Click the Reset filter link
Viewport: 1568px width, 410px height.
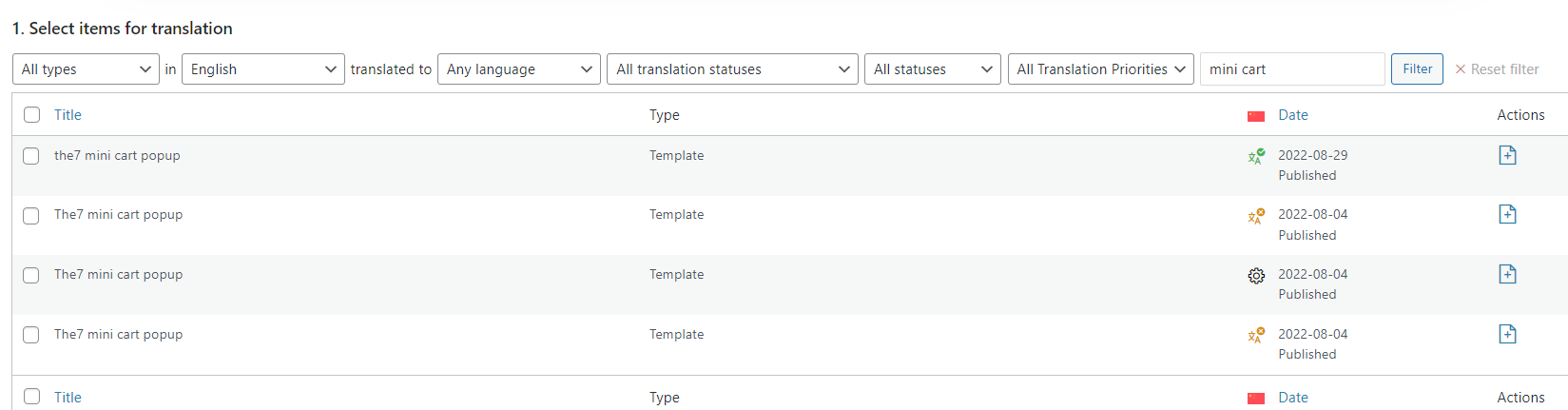coord(1504,69)
